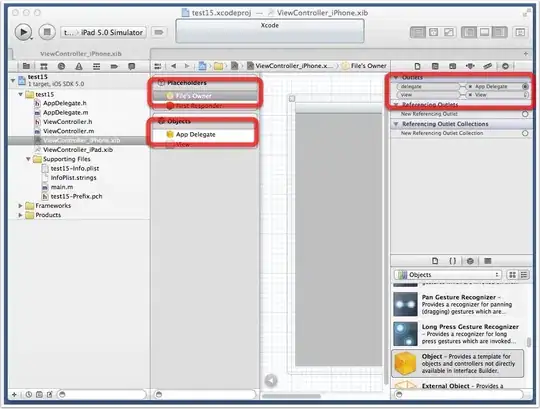Show the Search navigator
This screenshot has height=409, width=540.
tap(61, 66)
